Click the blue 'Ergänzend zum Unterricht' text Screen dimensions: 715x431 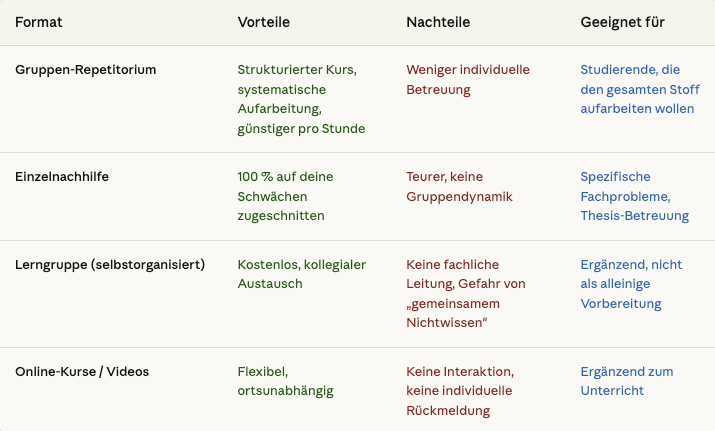click(626, 381)
